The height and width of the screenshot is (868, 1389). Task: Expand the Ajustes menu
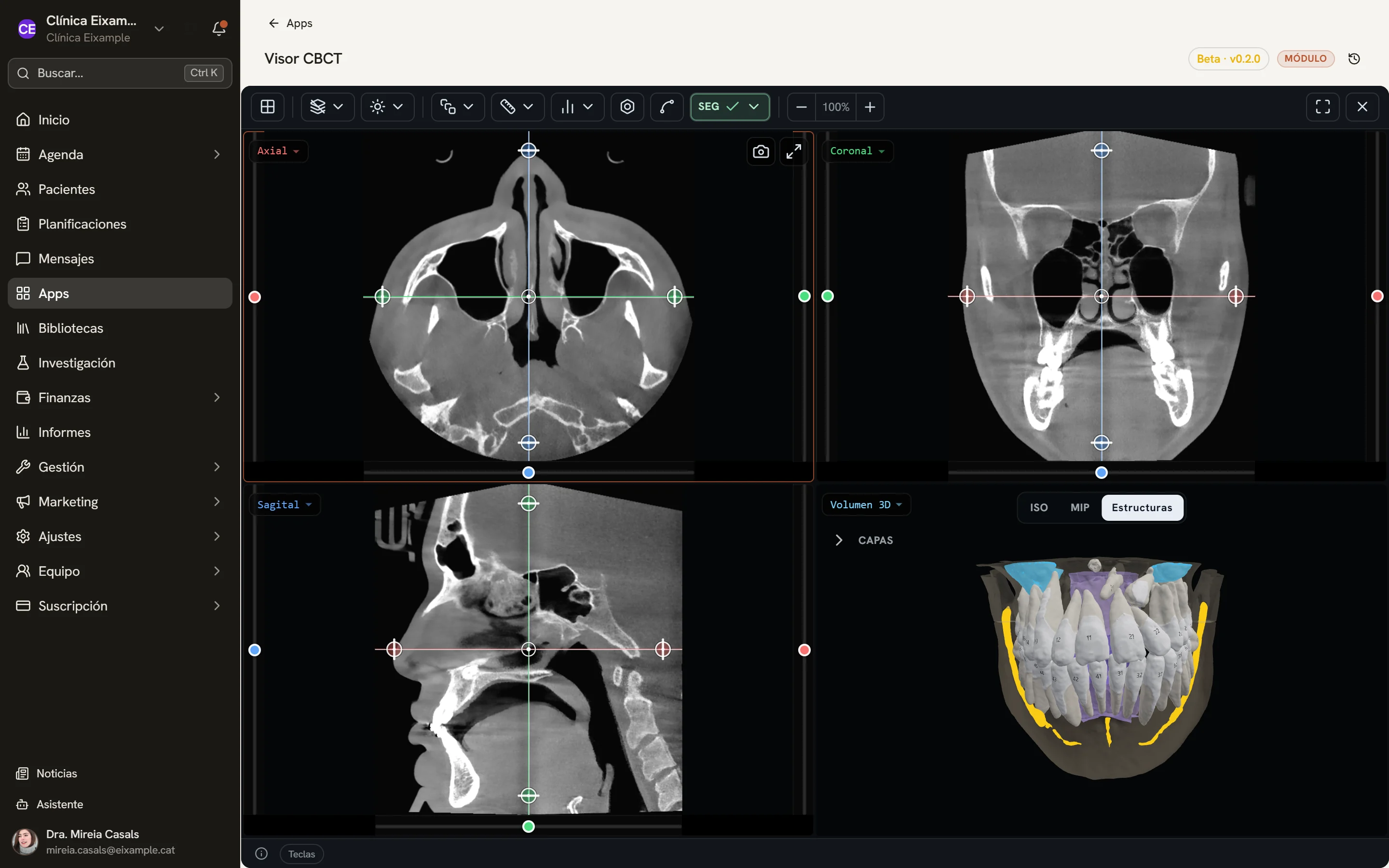click(x=120, y=536)
